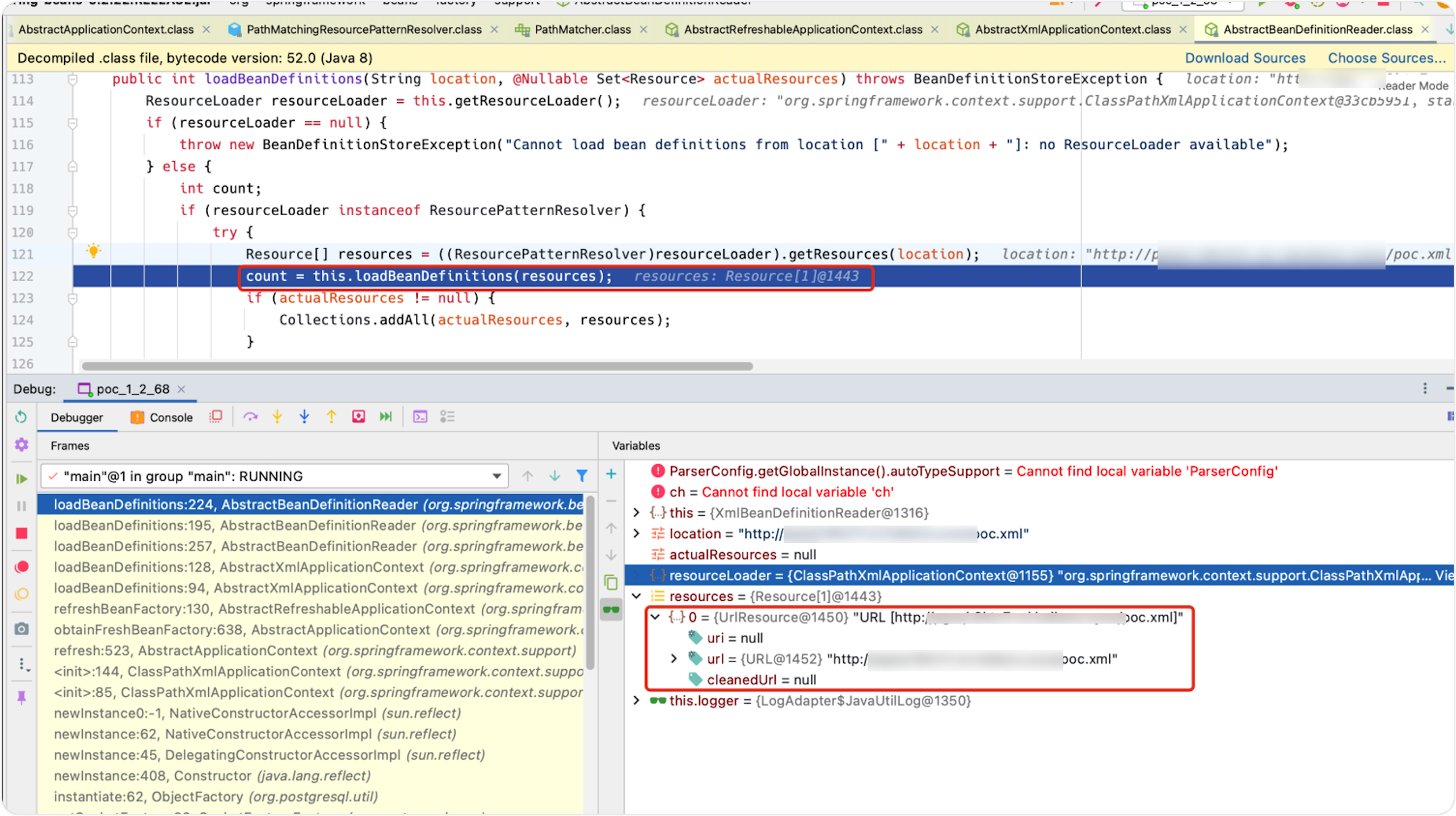Click the lightbulb intention icon on line 121
The width and height of the screenshot is (1456, 816).
coord(94,251)
